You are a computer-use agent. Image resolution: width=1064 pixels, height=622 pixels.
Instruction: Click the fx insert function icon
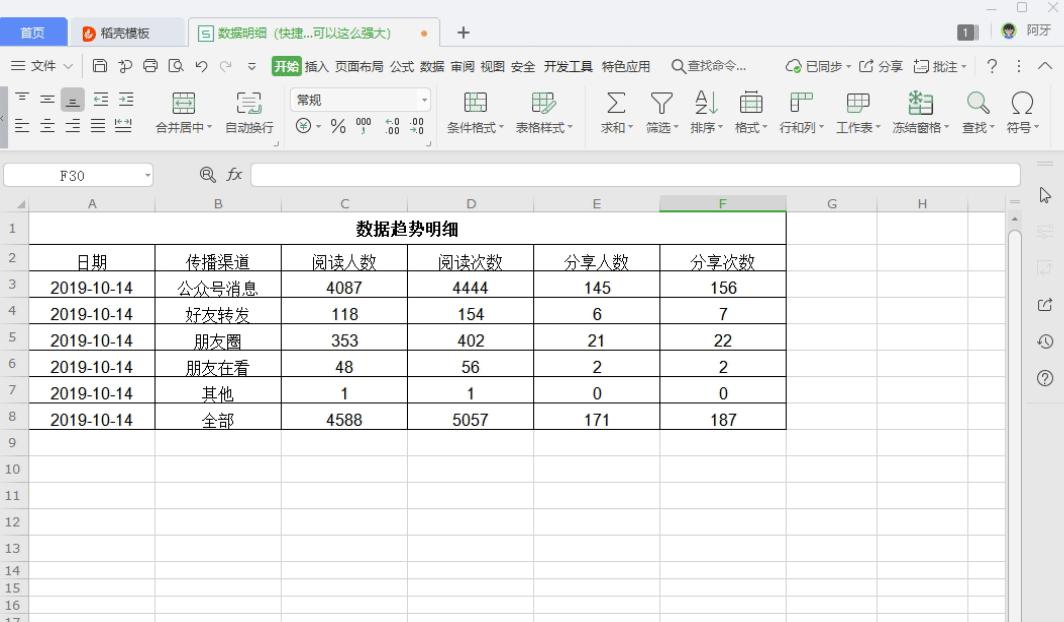(x=234, y=174)
